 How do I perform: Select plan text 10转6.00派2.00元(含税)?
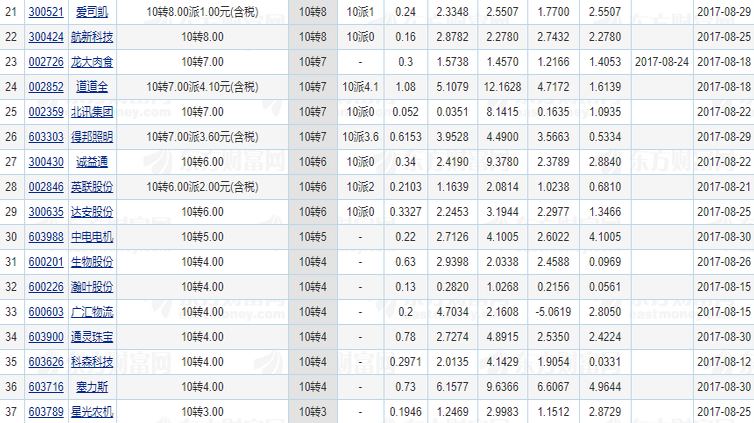(x=202, y=187)
